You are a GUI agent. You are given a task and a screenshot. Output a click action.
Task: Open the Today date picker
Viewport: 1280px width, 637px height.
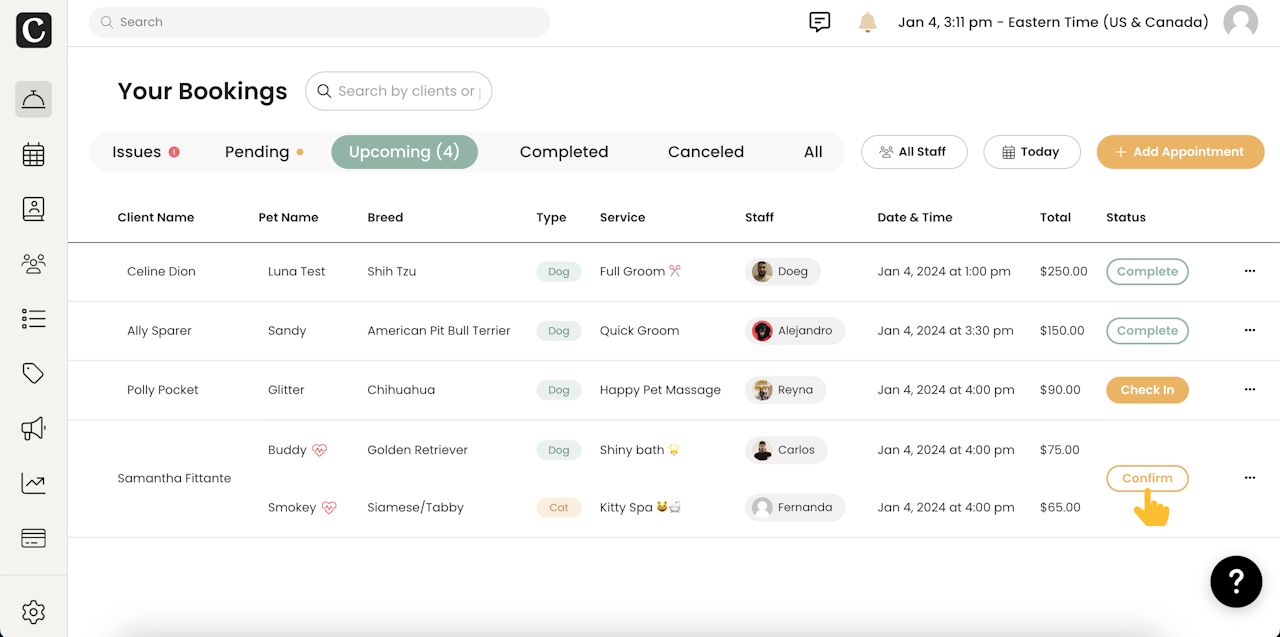point(1031,152)
